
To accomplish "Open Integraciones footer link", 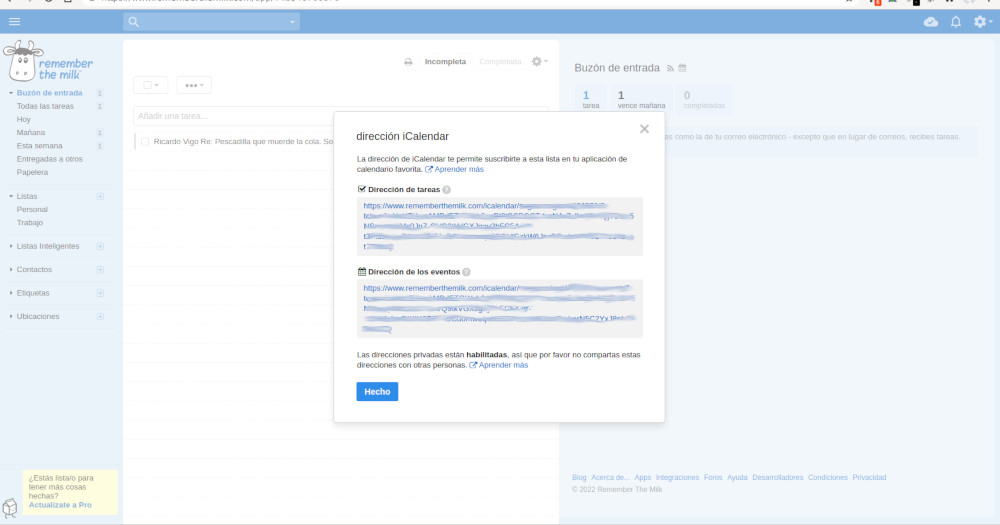I will point(677,478).
